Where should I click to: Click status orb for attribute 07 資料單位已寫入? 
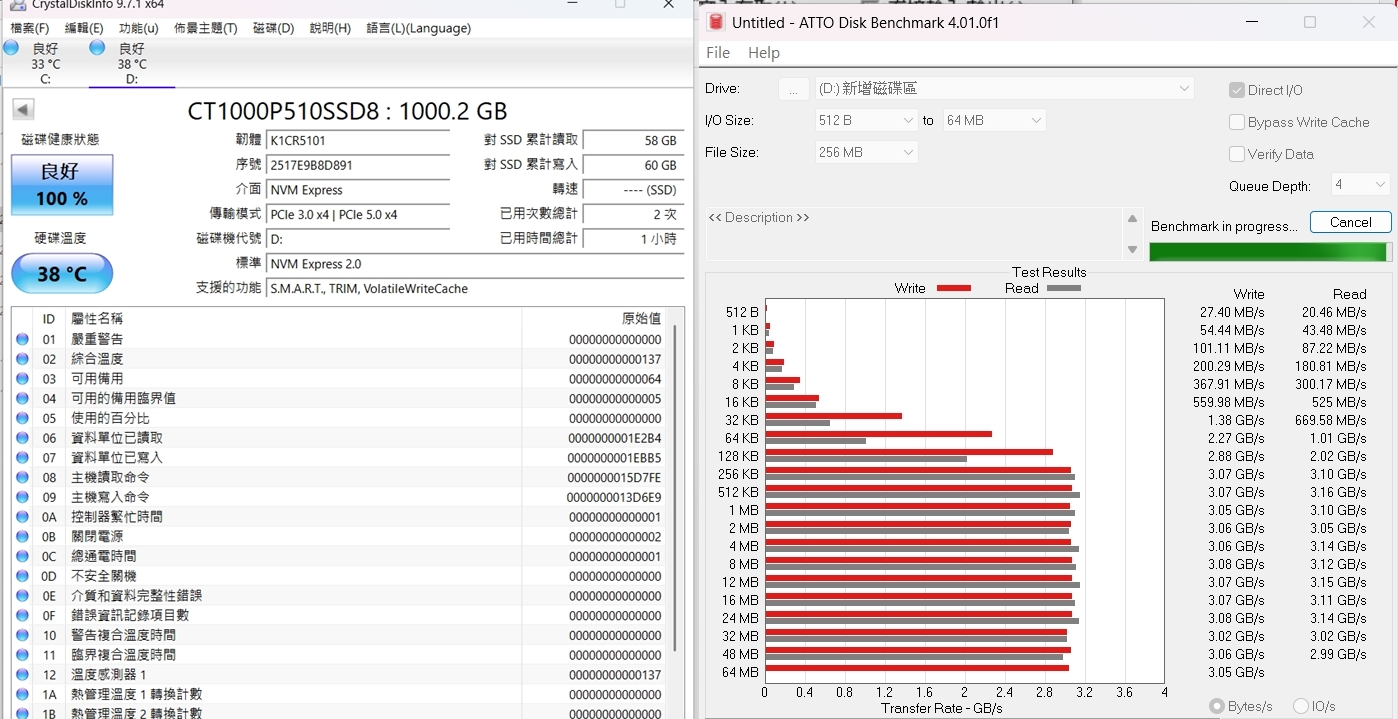pos(23,458)
